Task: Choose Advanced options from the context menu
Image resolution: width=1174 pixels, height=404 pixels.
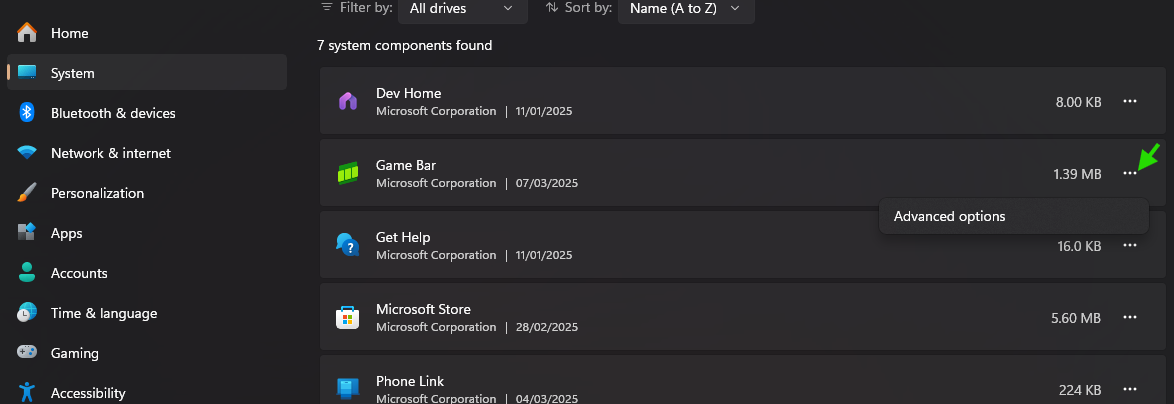Action: tap(950, 216)
